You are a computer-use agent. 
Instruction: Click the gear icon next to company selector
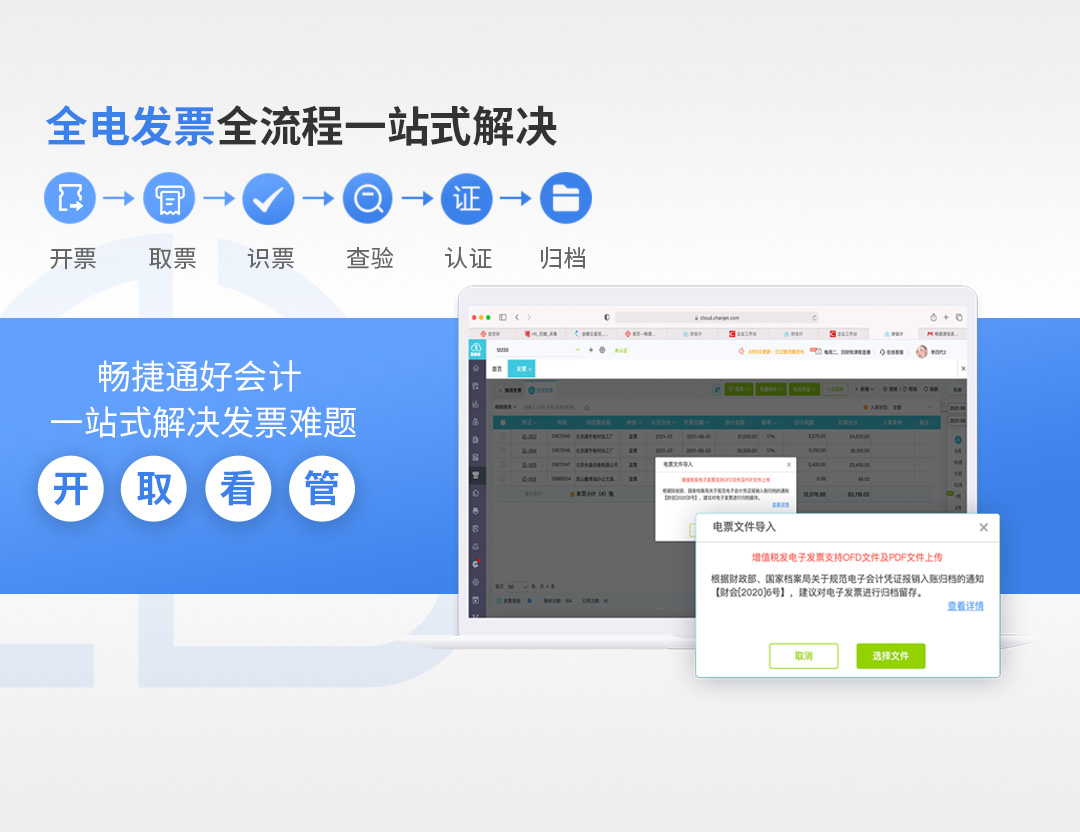click(602, 350)
